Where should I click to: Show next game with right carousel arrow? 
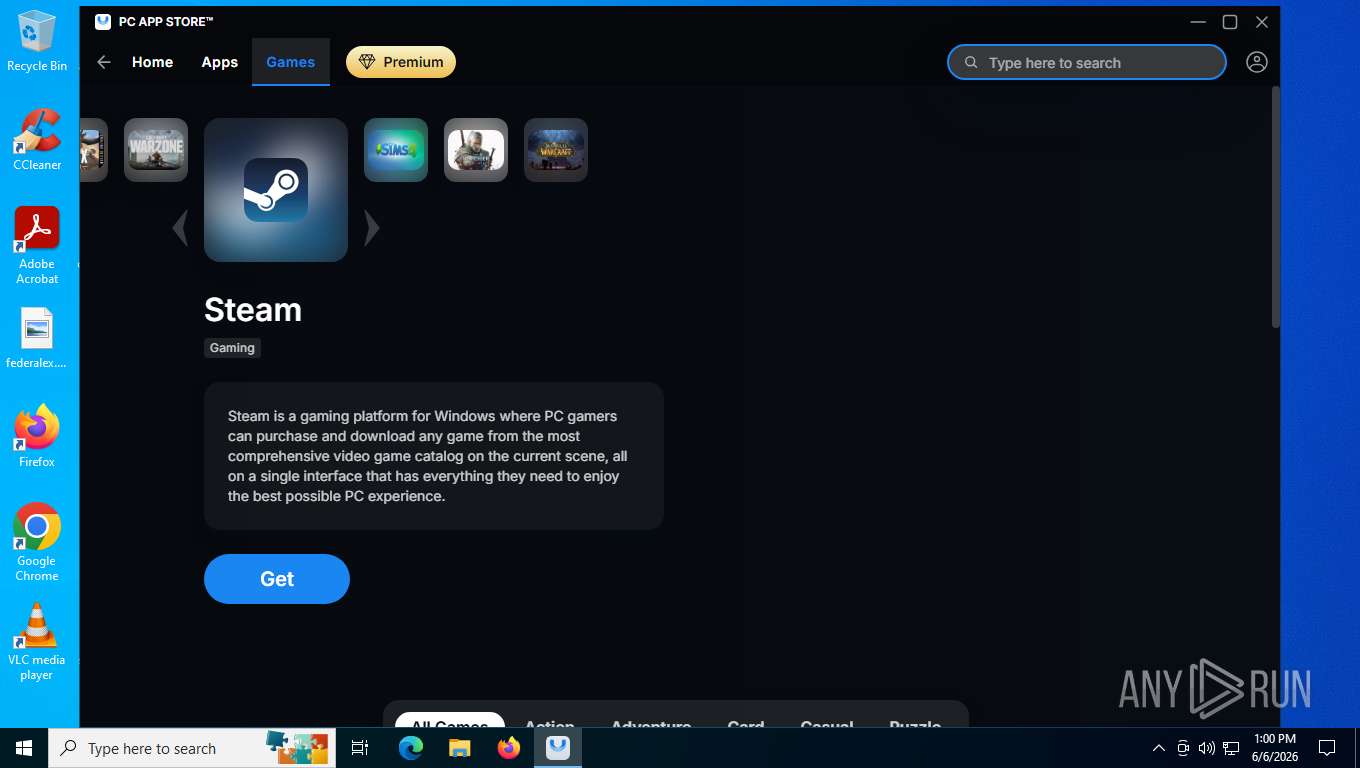point(372,228)
